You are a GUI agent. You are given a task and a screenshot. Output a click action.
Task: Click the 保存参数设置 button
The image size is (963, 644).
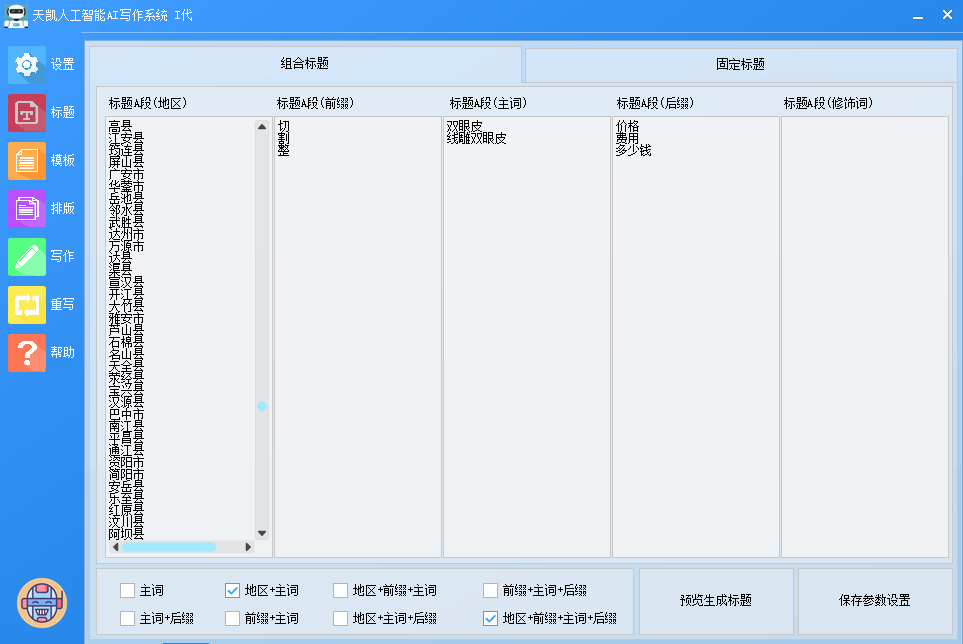874,601
